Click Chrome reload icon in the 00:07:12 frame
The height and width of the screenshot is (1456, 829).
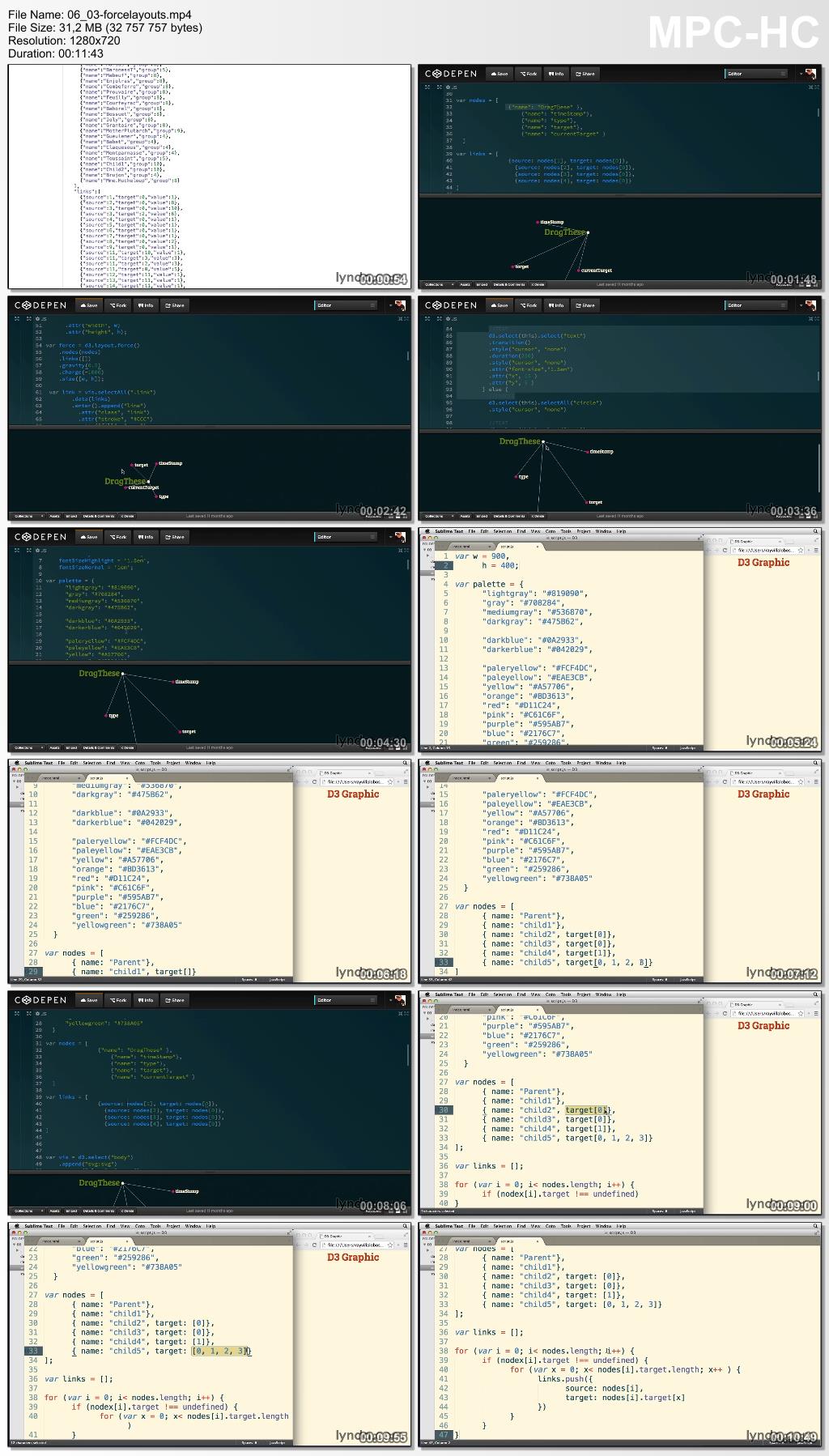[725, 782]
